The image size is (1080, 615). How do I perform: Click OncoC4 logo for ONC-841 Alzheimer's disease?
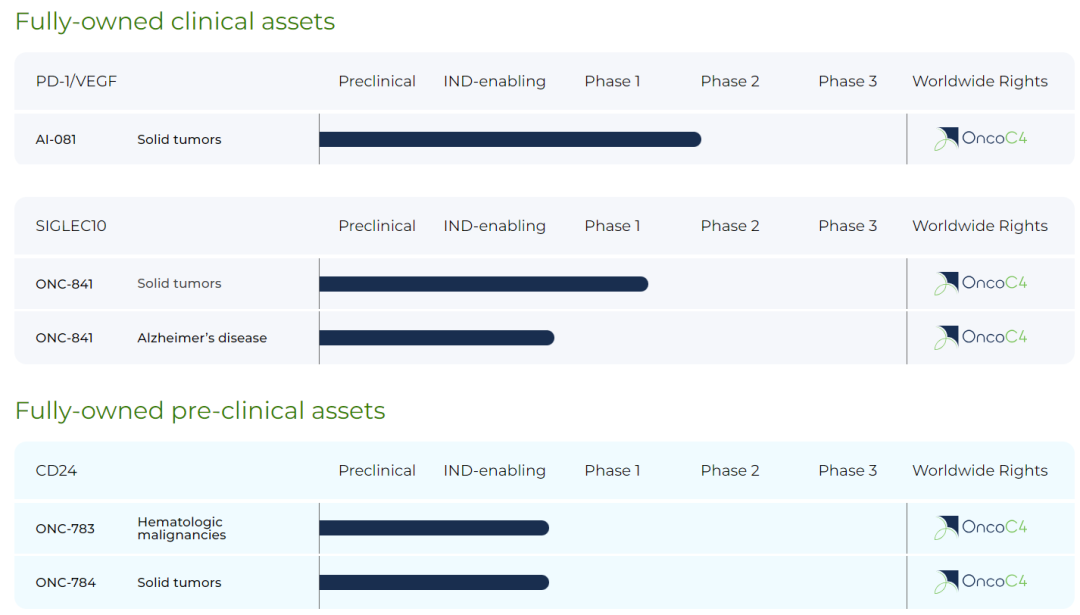point(980,337)
